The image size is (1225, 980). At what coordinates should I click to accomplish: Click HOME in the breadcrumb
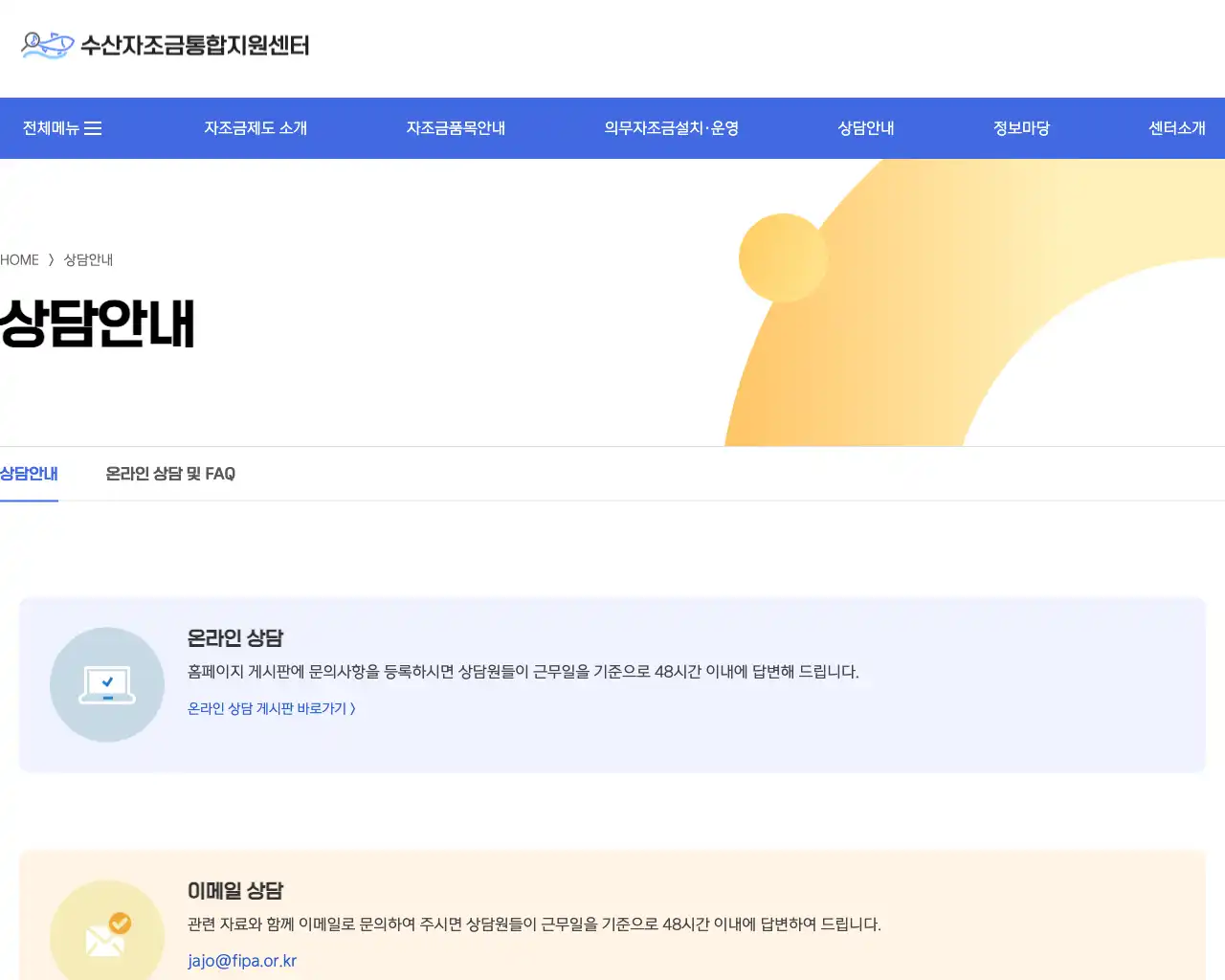19,259
